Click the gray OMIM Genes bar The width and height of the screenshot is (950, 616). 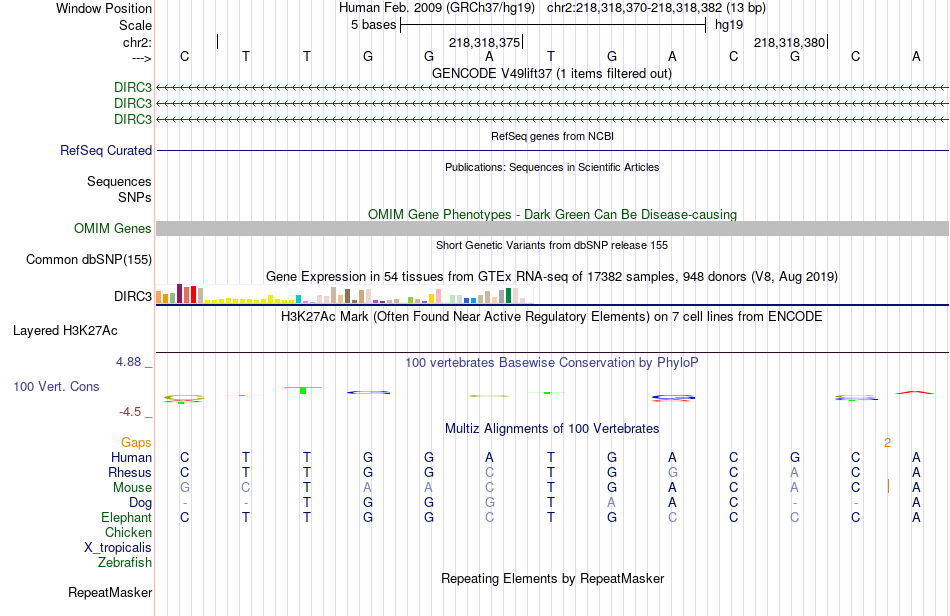pos(552,228)
